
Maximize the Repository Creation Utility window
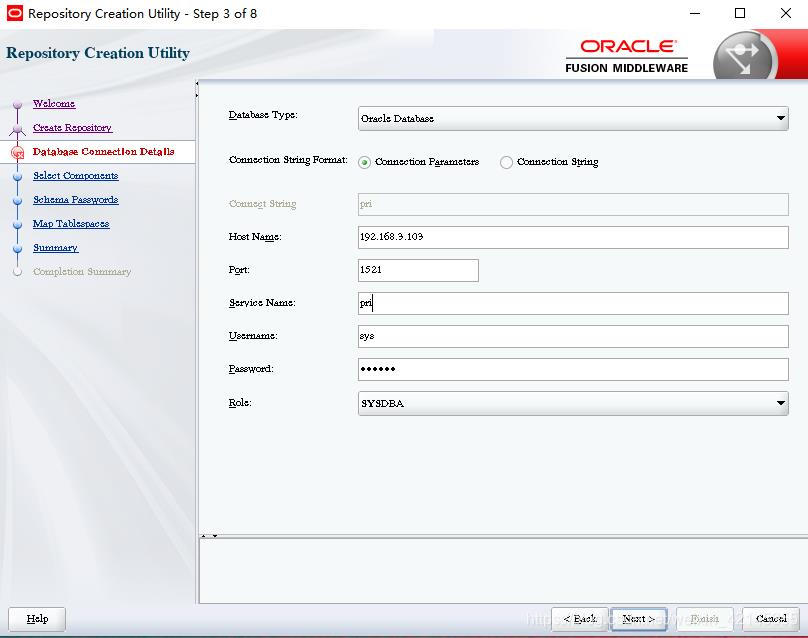(740, 13)
